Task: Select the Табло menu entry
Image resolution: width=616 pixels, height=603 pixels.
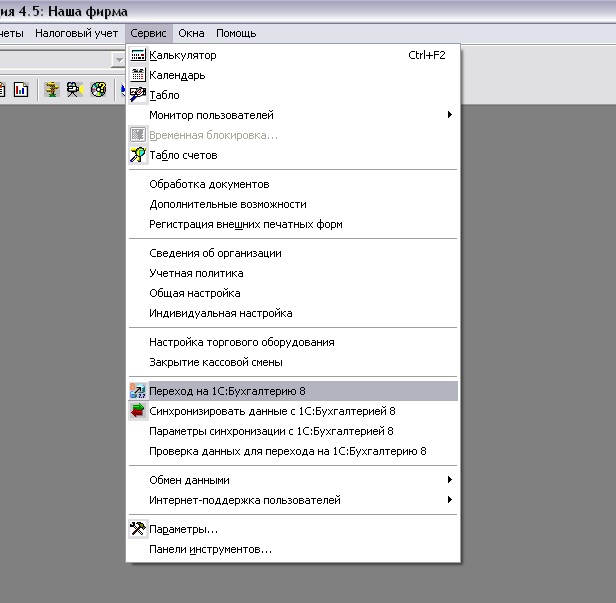Action: [x=293, y=95]
